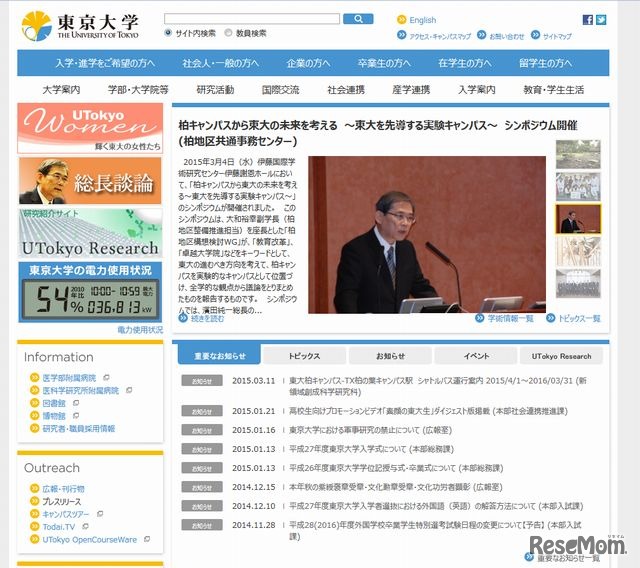This screenshot has width=640, height=568.
Task: Switch to the イベント tab
Action: point(476,356)
